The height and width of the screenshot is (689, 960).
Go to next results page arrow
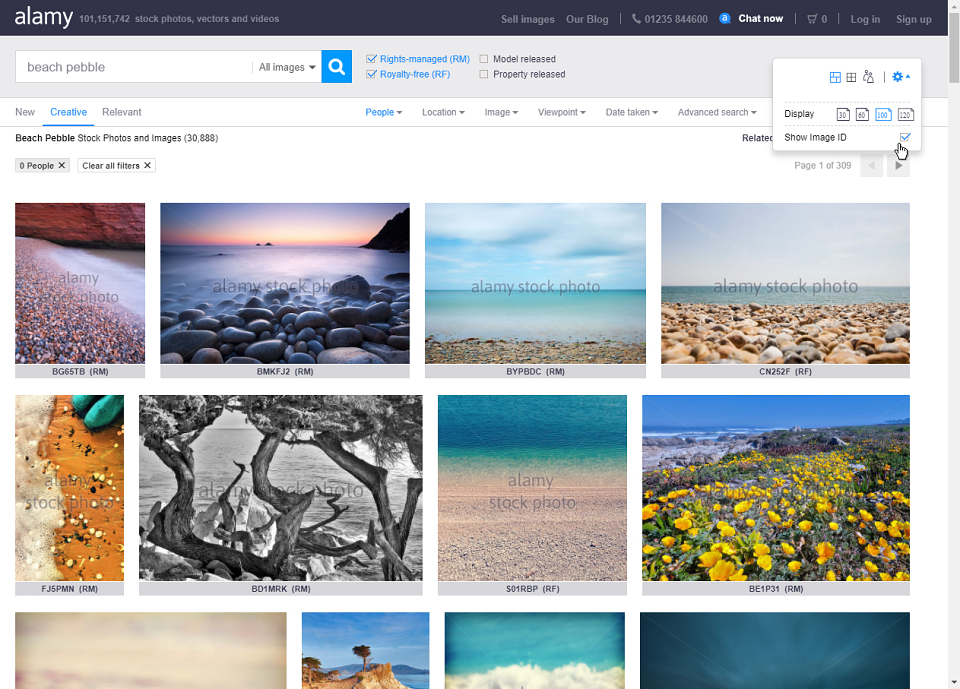click(x=898, y=165)
